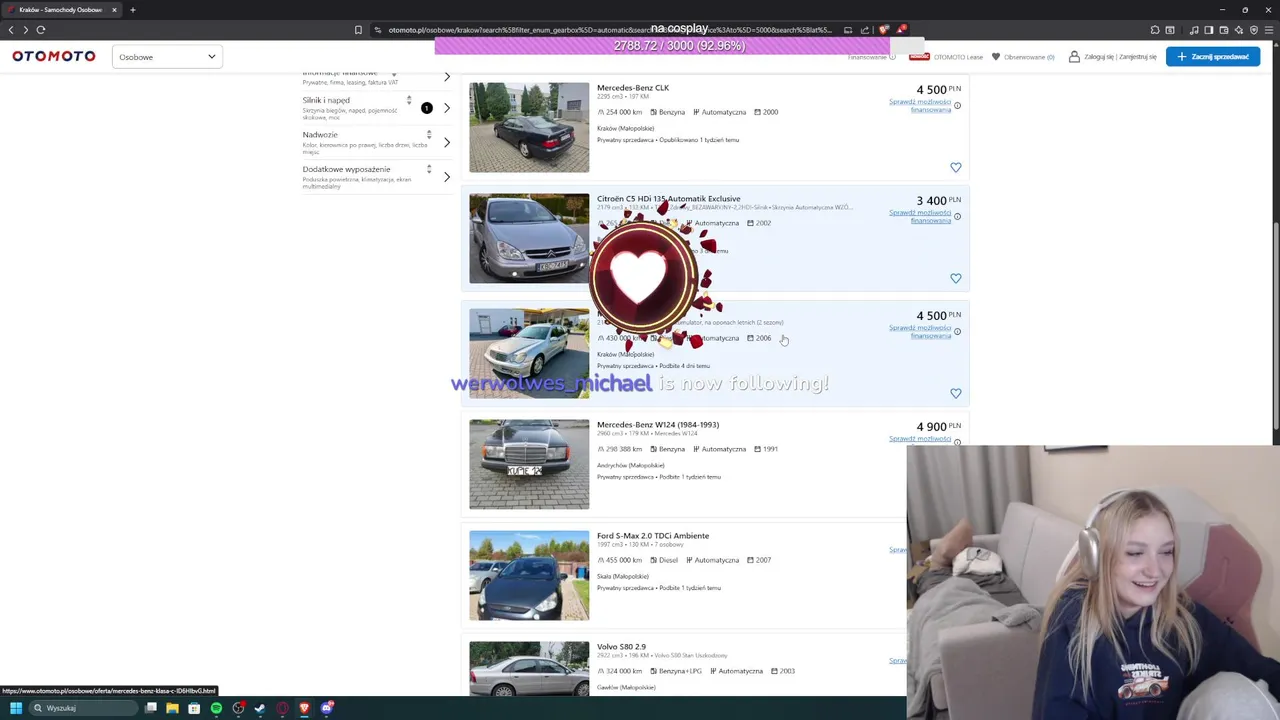This screenshot has width=1280, height=720.
Task: Open the Brave Shields icon in the address bar
Action: [x=884, y=30]
